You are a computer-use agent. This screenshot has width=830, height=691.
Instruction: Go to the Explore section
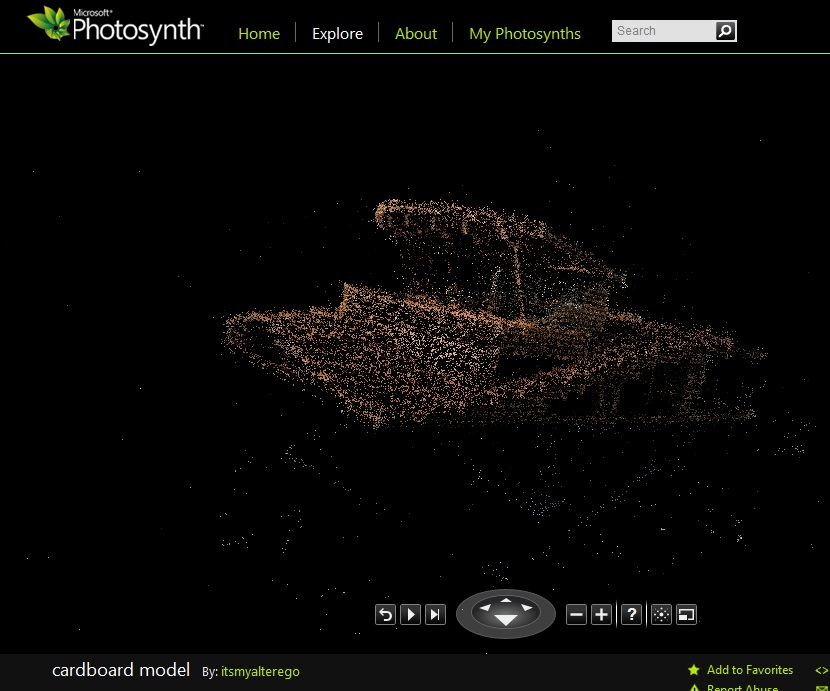337,33
